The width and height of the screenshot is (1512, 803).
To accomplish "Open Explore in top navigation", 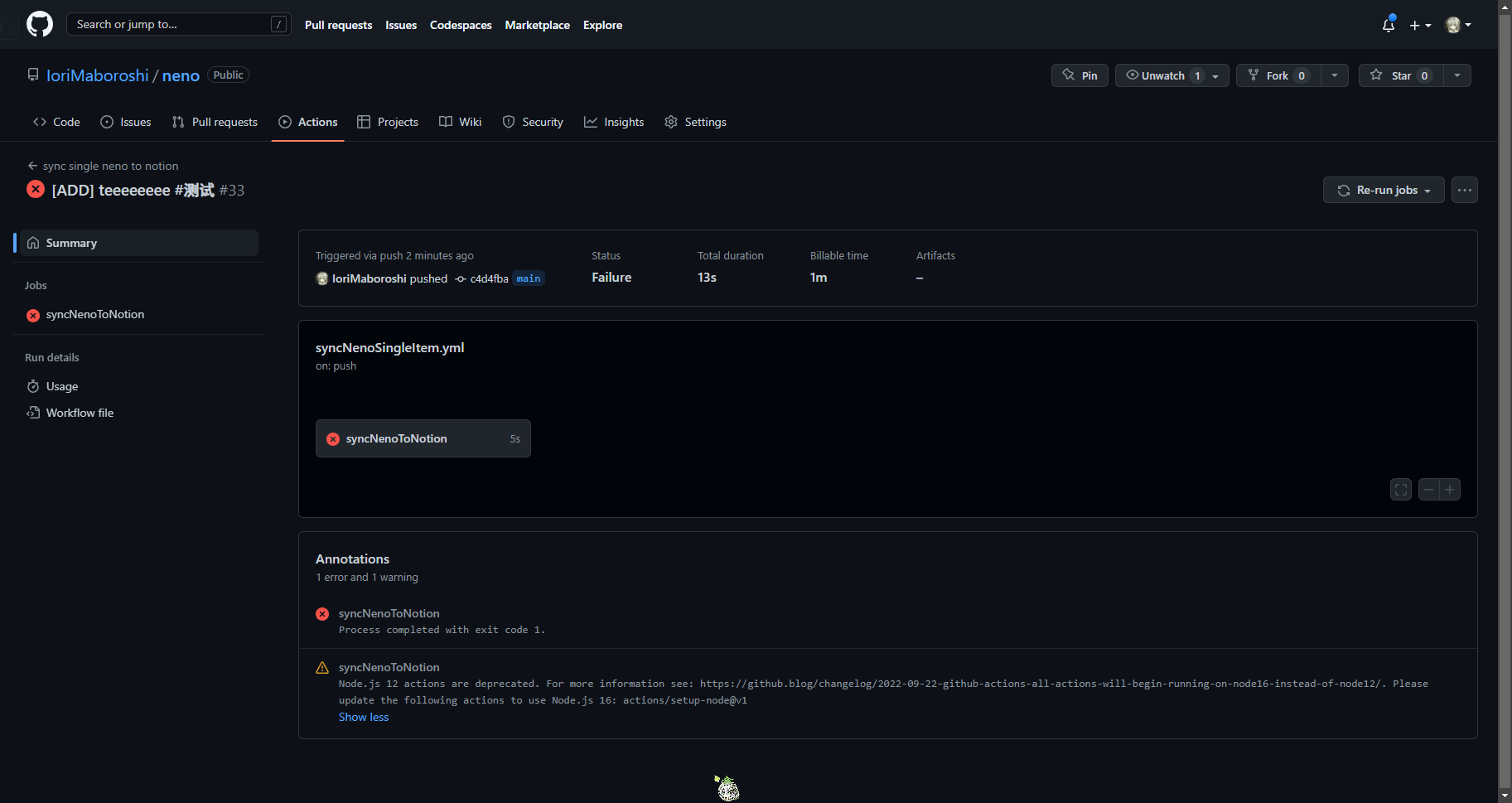I will 602,25.
